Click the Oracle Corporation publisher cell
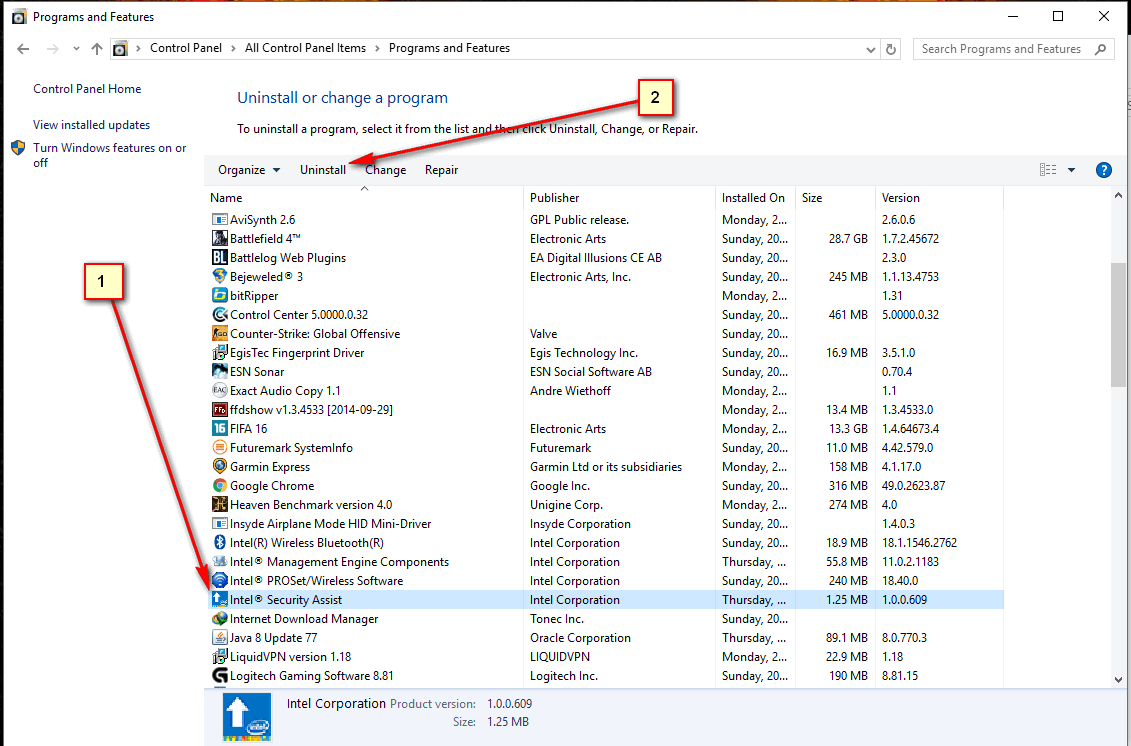Image resolution: width=1131 pixels, height=746 pixels. pyautogui.click(x=580, y=638)
